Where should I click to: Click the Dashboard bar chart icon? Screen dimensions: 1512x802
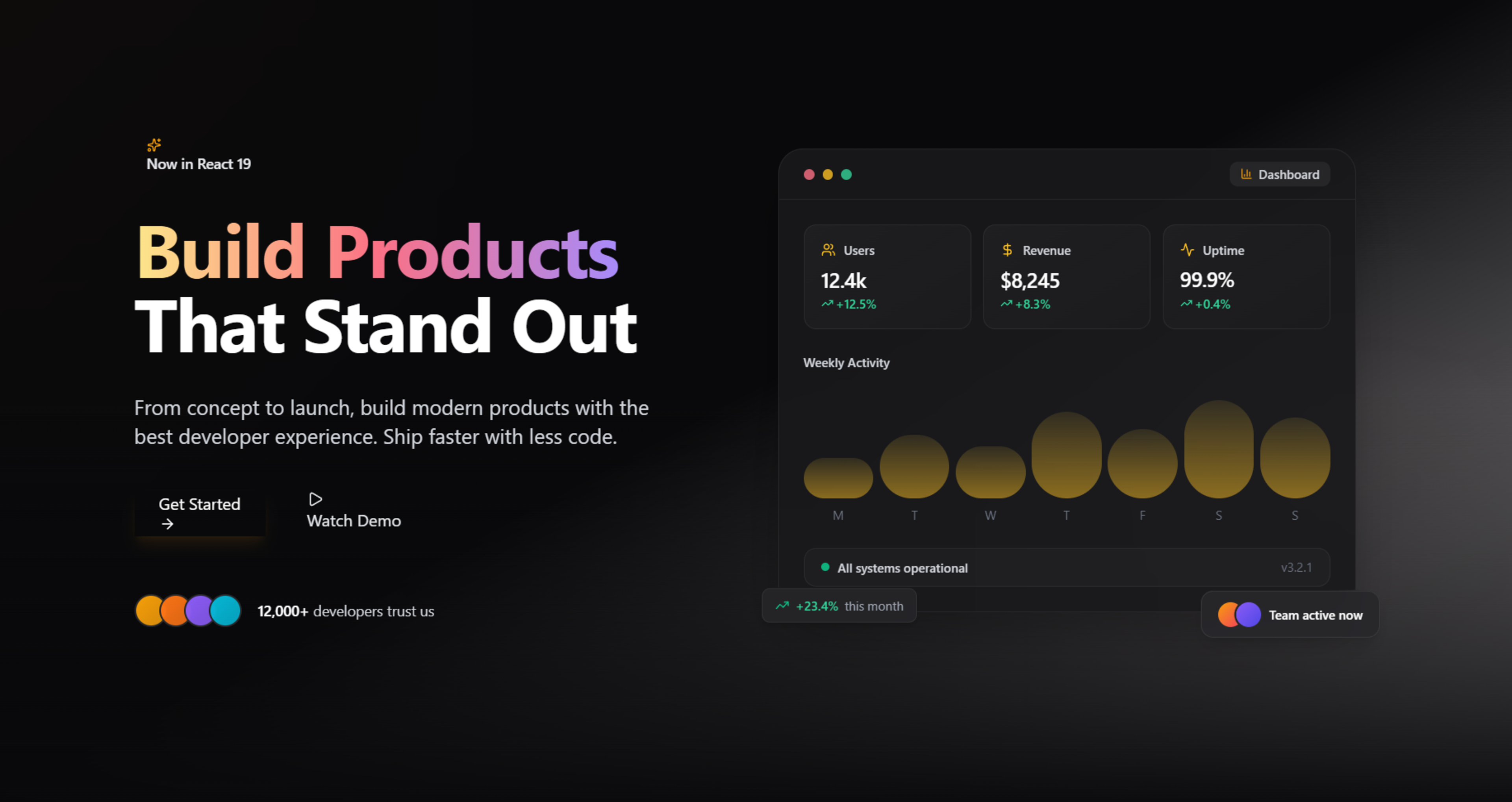(1245, 174)
